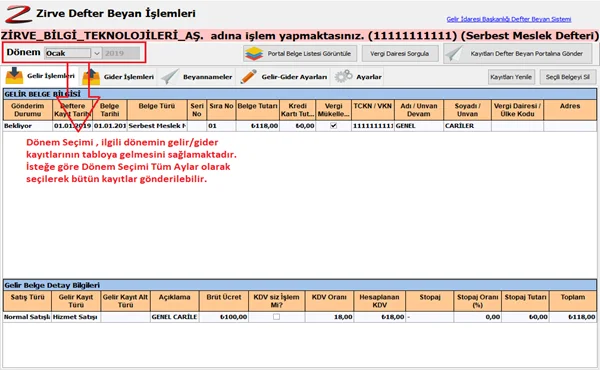Click the Stopaj Oranı (%) column header
The image size is (600, 370).
pyautogui.click(x=477, y=301)
